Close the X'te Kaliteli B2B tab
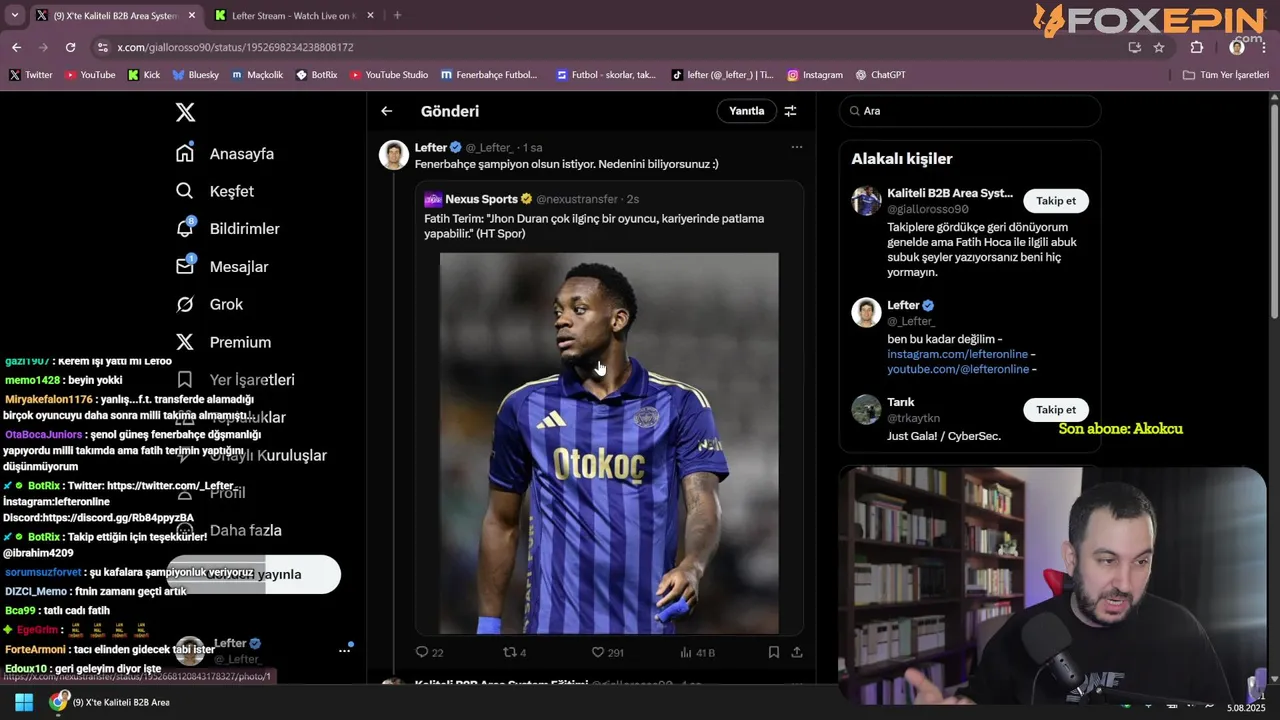The image size is (1280, 720). tap(192, 16)
